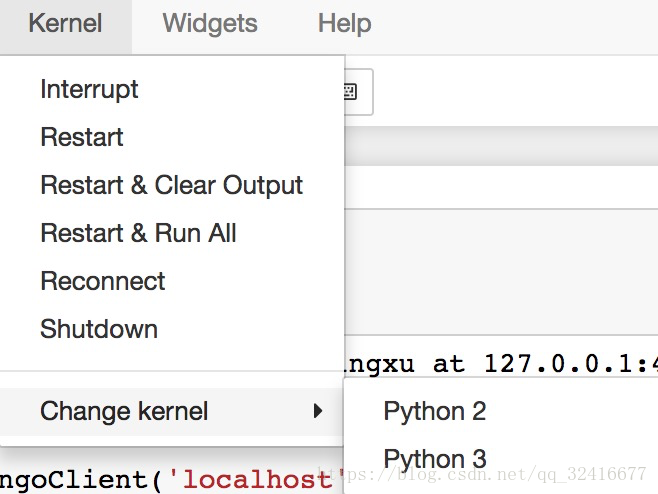Open the Help menu

(x=345, y=24)
